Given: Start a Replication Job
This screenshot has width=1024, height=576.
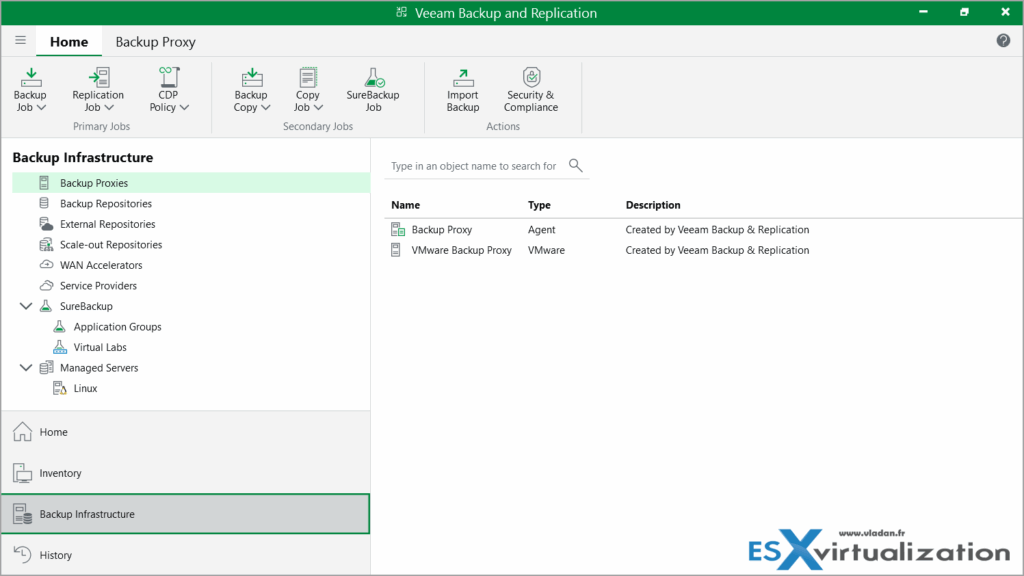Looking at the screenshot, I should pyautogui.click(x=98, y=85).
